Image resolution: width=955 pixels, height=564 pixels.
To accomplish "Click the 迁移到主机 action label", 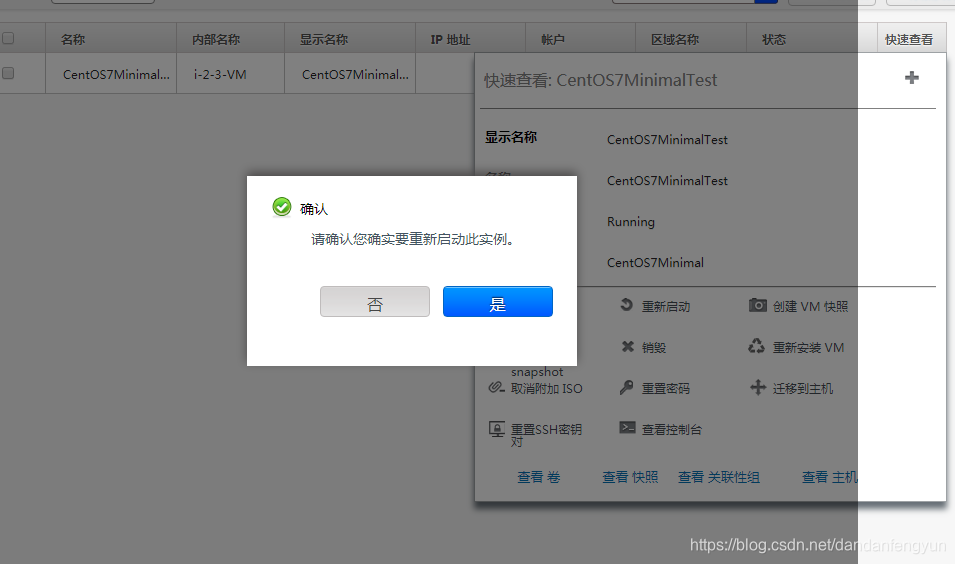I will click(x=803, y=389).
